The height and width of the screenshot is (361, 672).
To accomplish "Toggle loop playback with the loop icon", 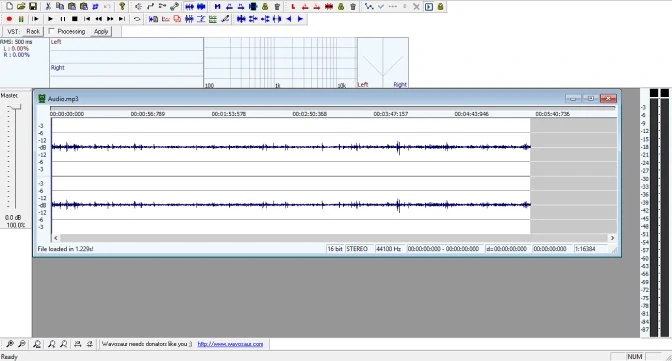I will point(137,19).
